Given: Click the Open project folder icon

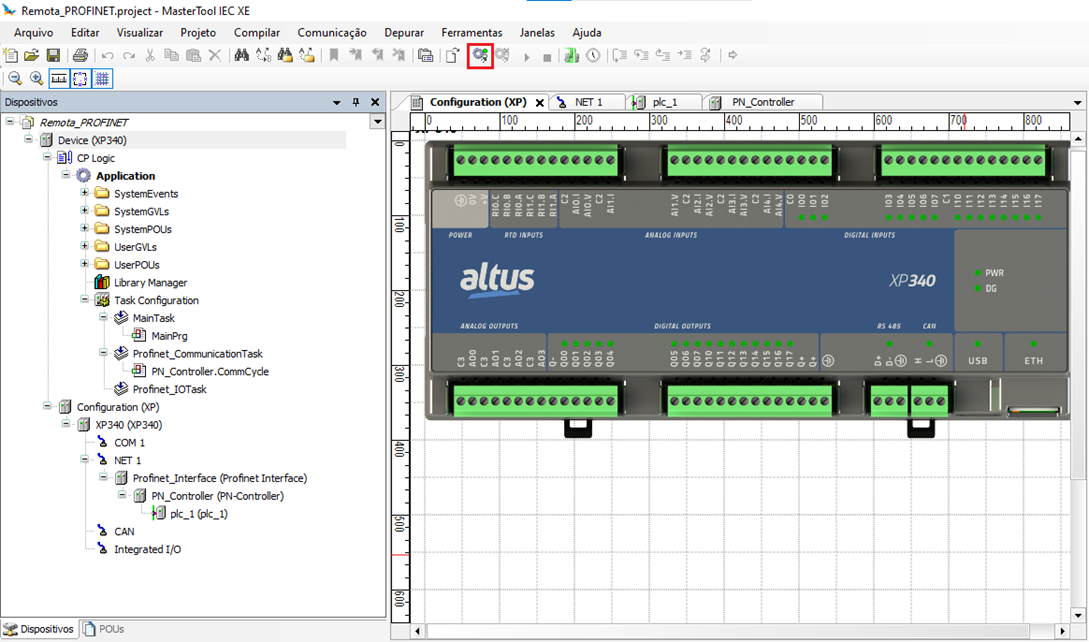Looking at the screenshot, I should click(x=32, y=56).
